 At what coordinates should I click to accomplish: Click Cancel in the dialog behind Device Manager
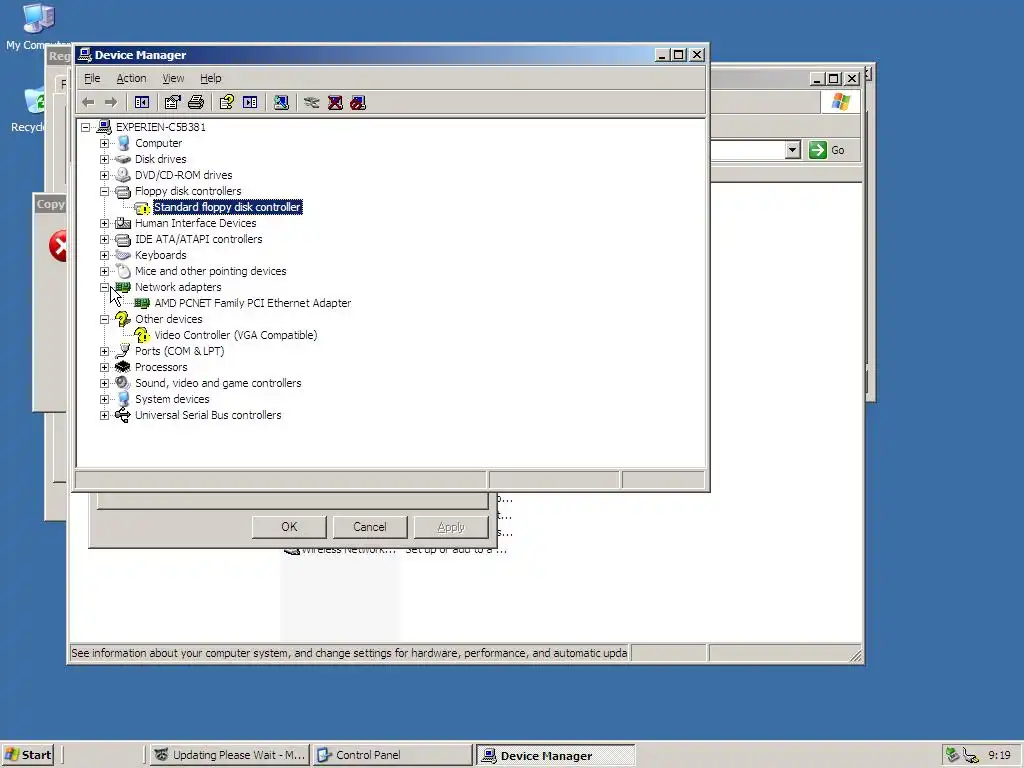370,527
